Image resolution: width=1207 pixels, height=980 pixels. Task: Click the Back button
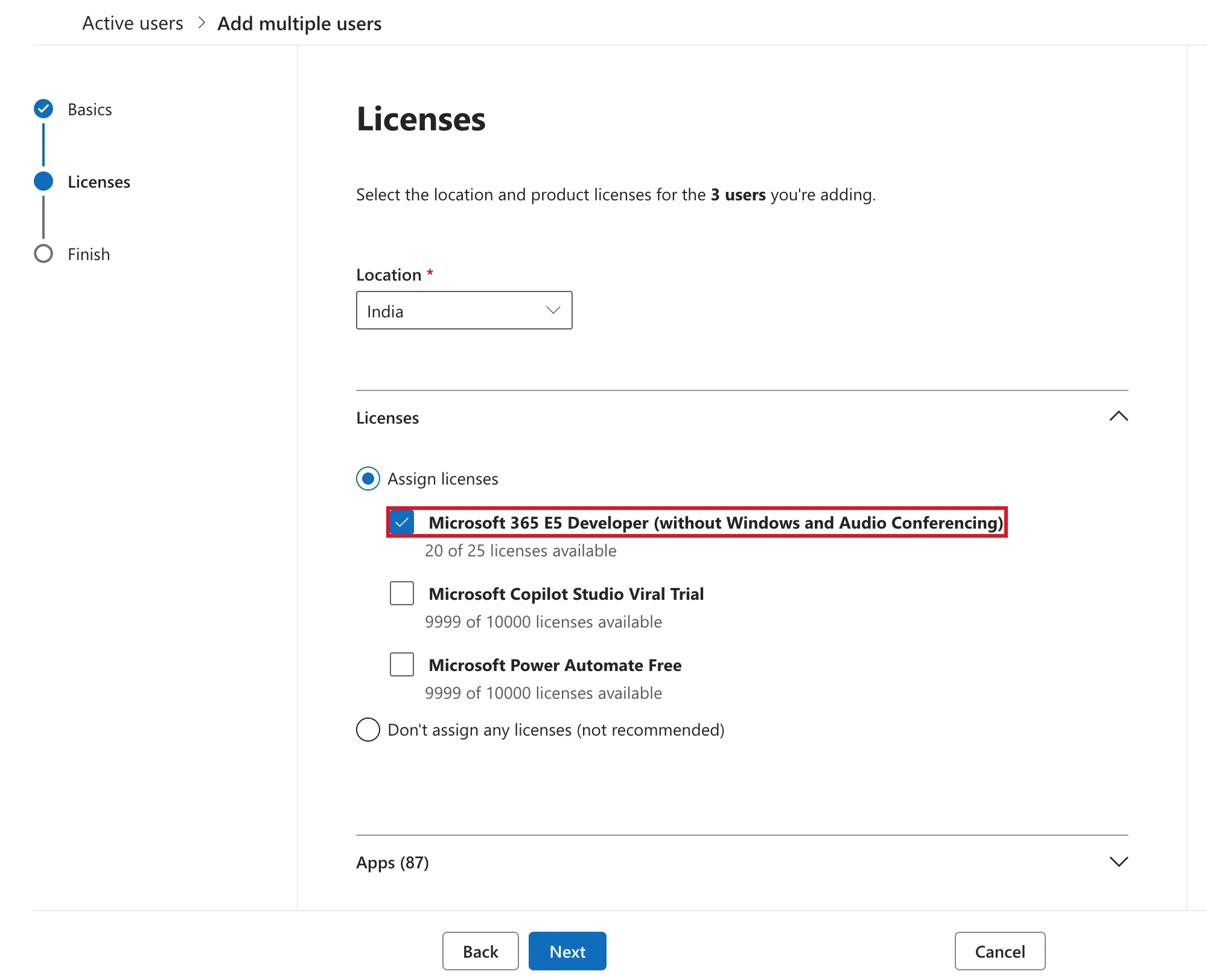tap(480, 951)
